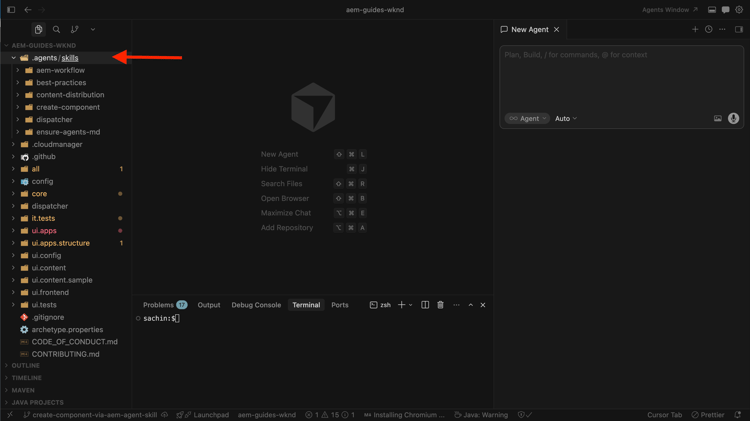The height and width of the screenshot is (421, 750).
Task: Open archetype.properties file
Action: (66, 330)
